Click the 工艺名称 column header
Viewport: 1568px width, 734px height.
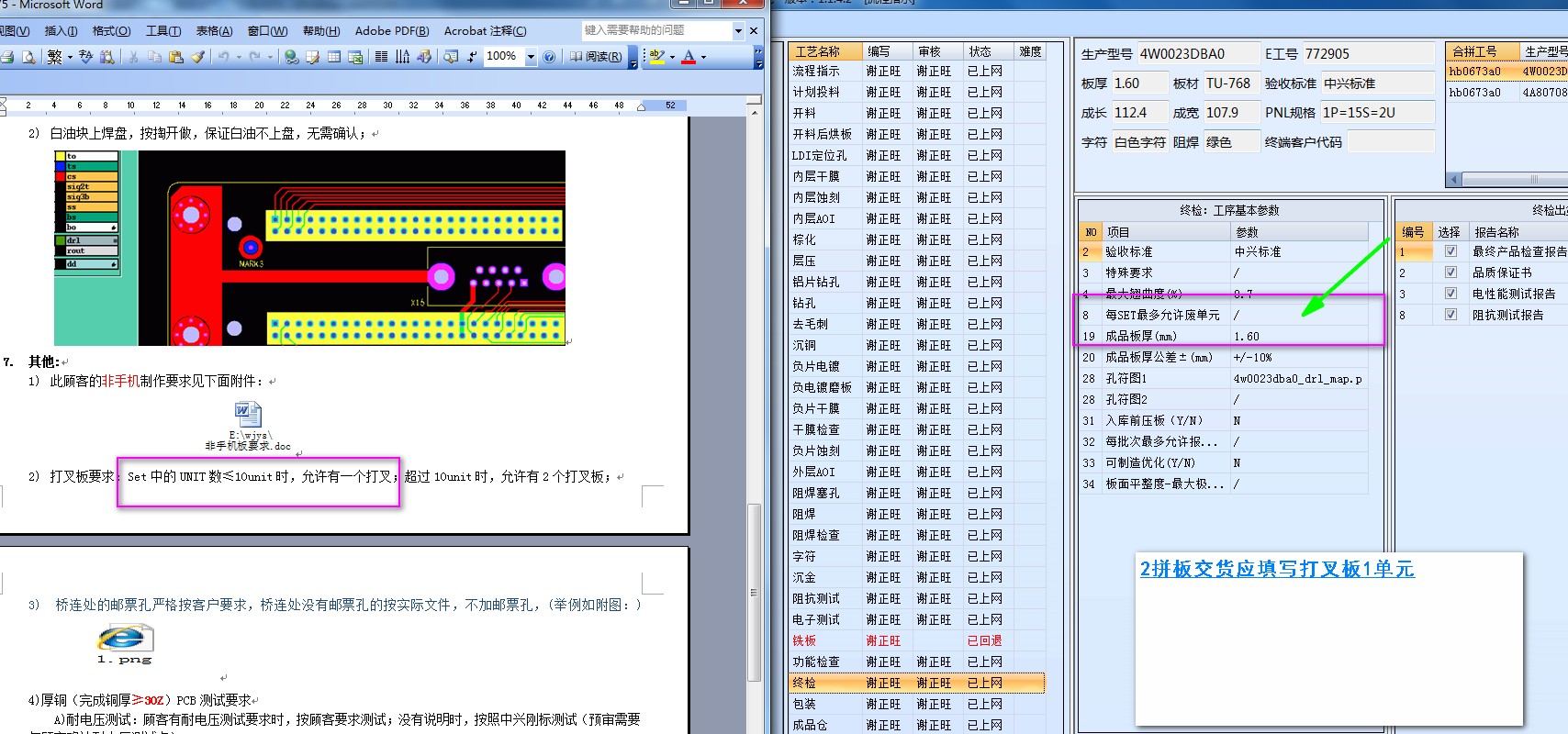[x=825, y=51]
